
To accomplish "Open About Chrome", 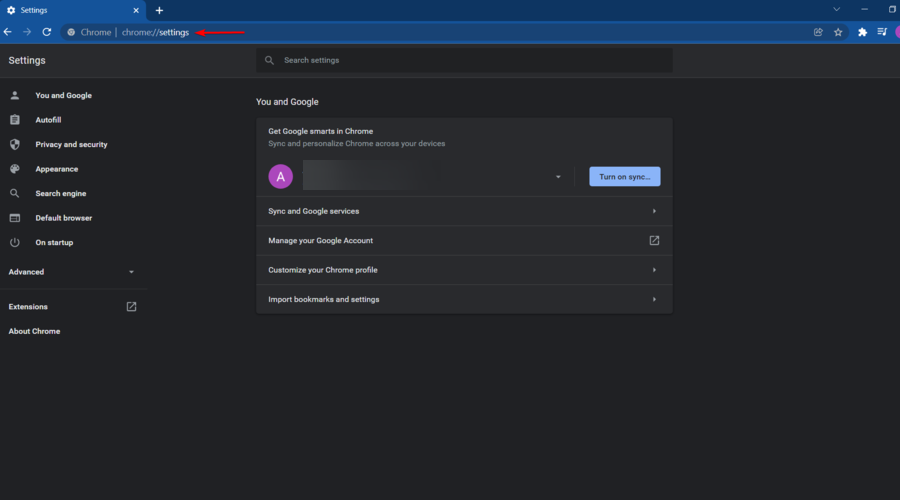I will 34,331.
